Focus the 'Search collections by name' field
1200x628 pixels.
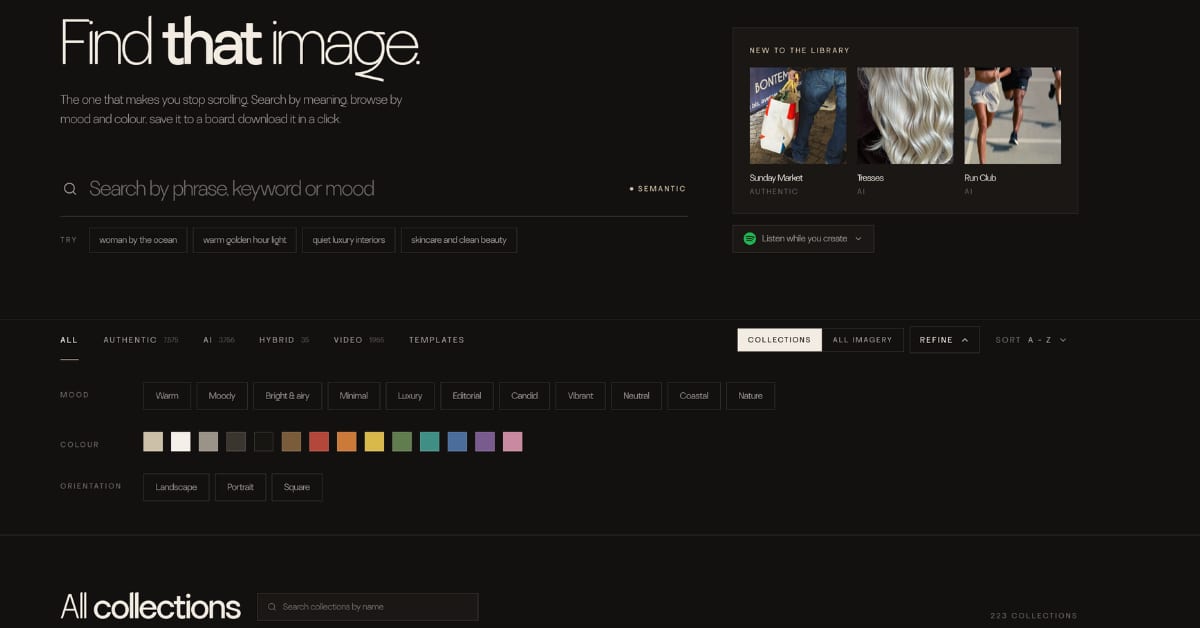click(x=368, y=607)
